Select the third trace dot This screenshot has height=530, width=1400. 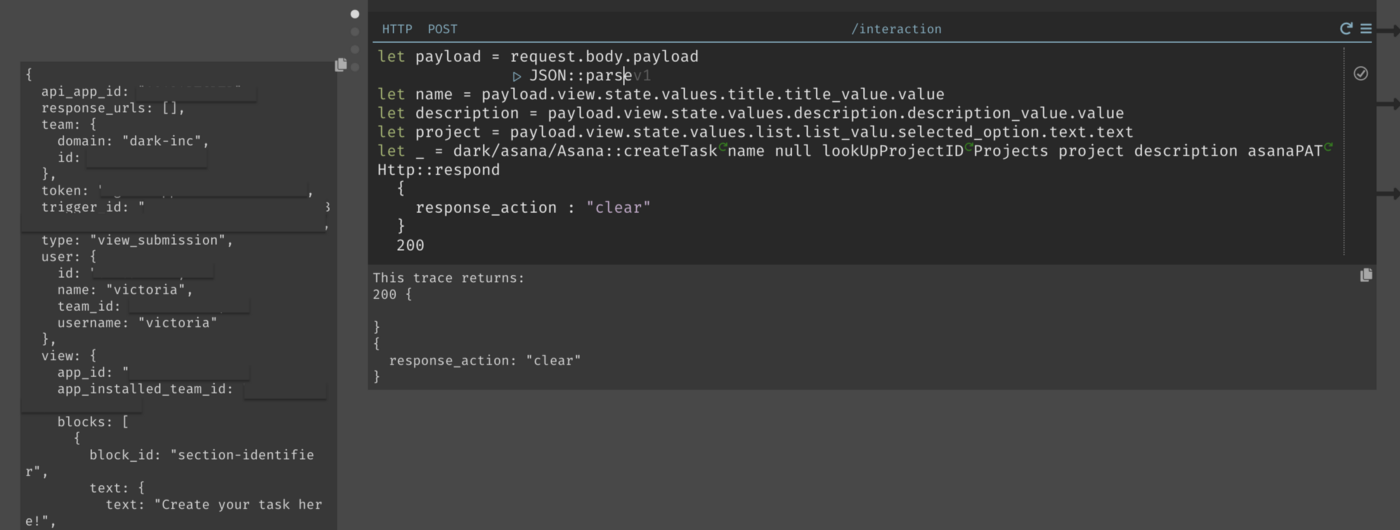click(355, 49)
